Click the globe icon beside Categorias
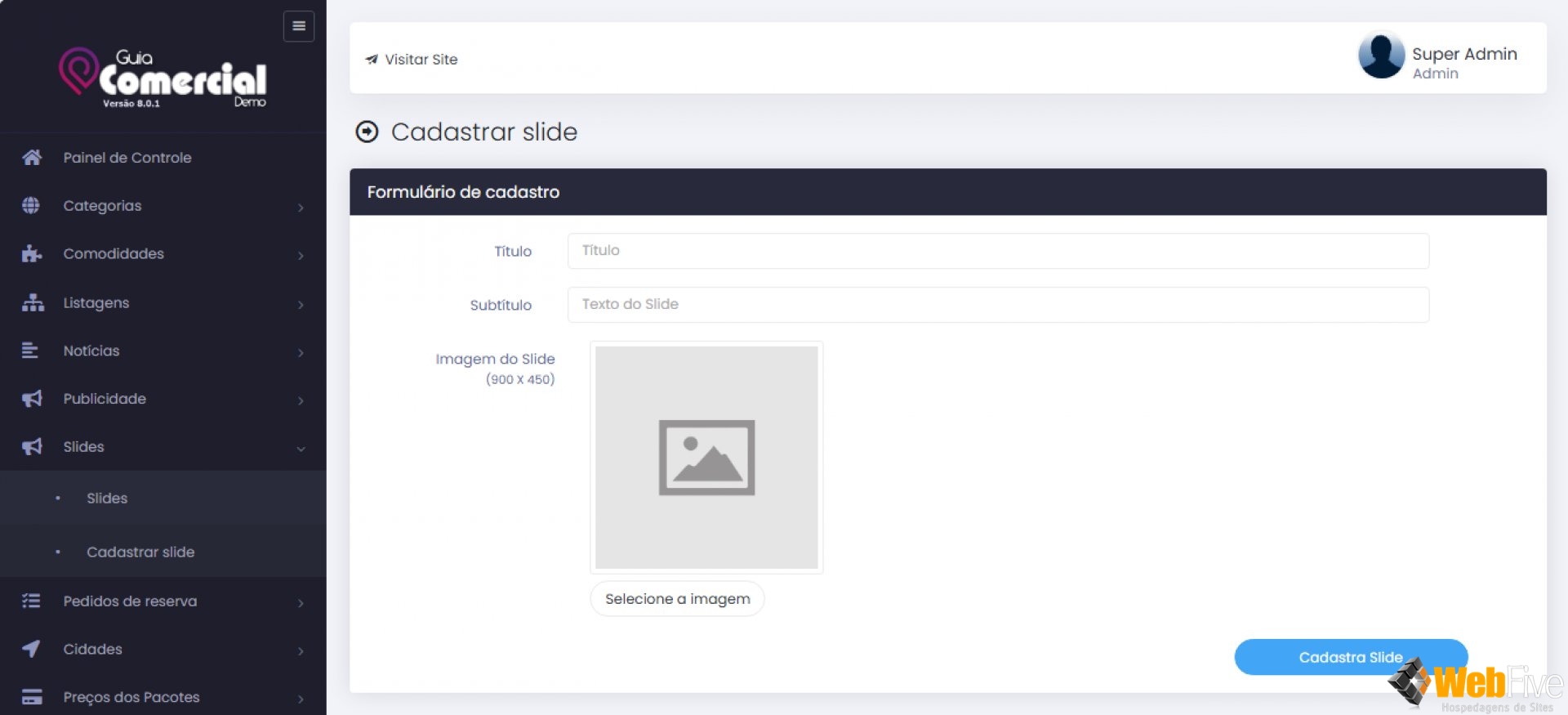This screenshot has width=1568, height=715. pyautogui.click(x=31, y=206)
